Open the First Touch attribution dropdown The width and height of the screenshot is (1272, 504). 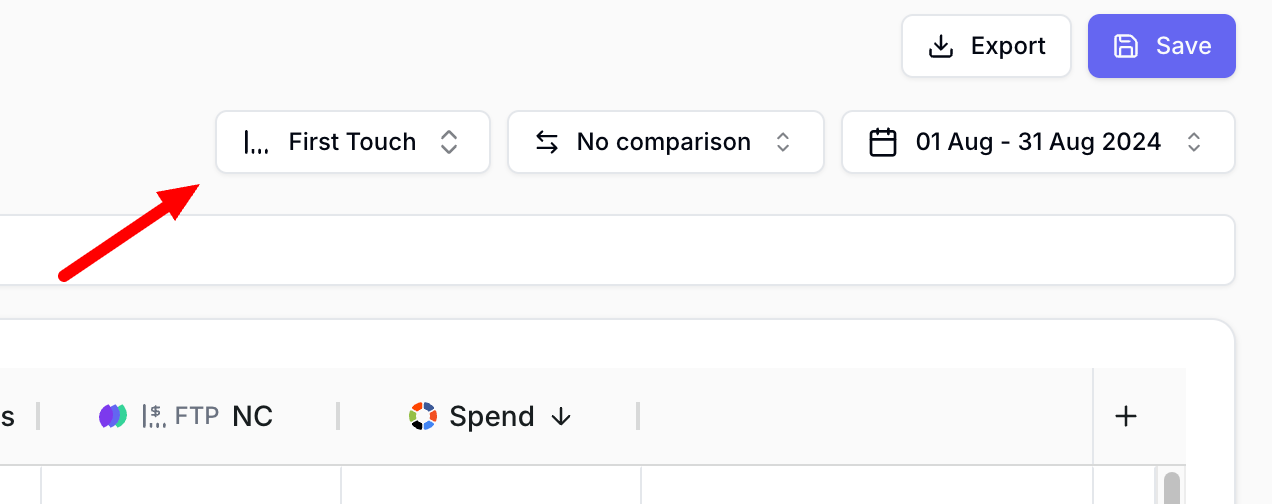click(353, 142)
